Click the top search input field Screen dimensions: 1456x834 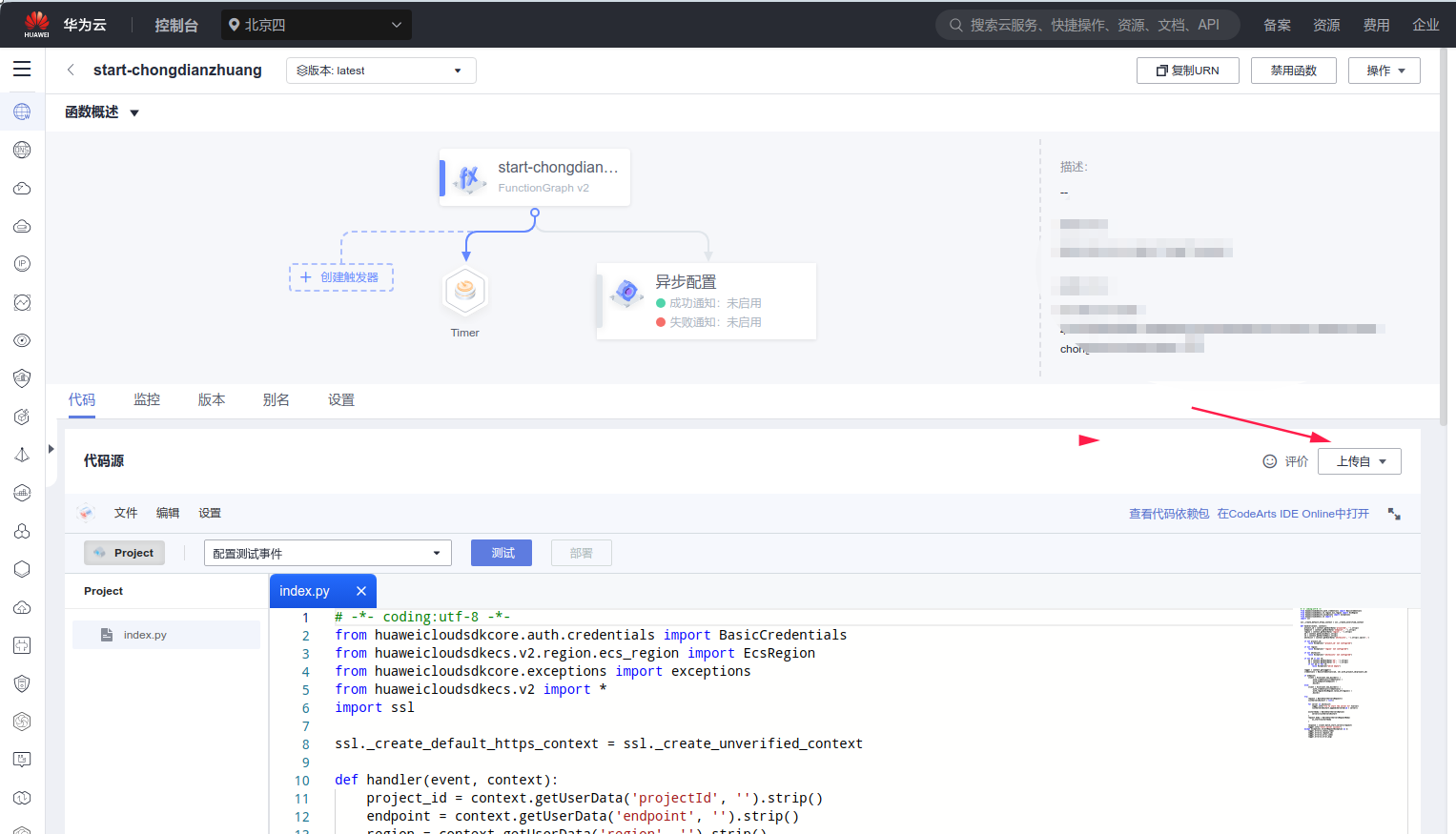coord(1087,25)
